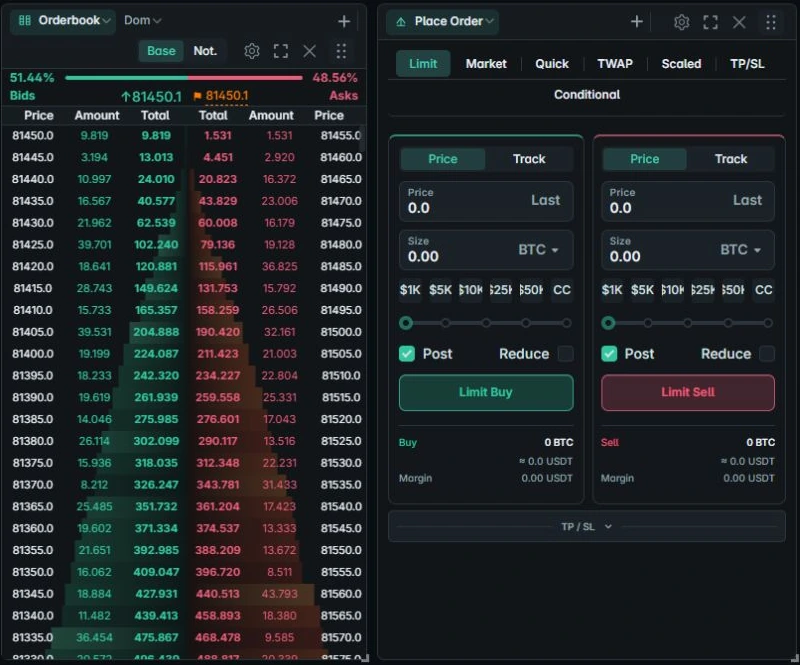Open the Conditional order tab

click(x=587, y=94)
